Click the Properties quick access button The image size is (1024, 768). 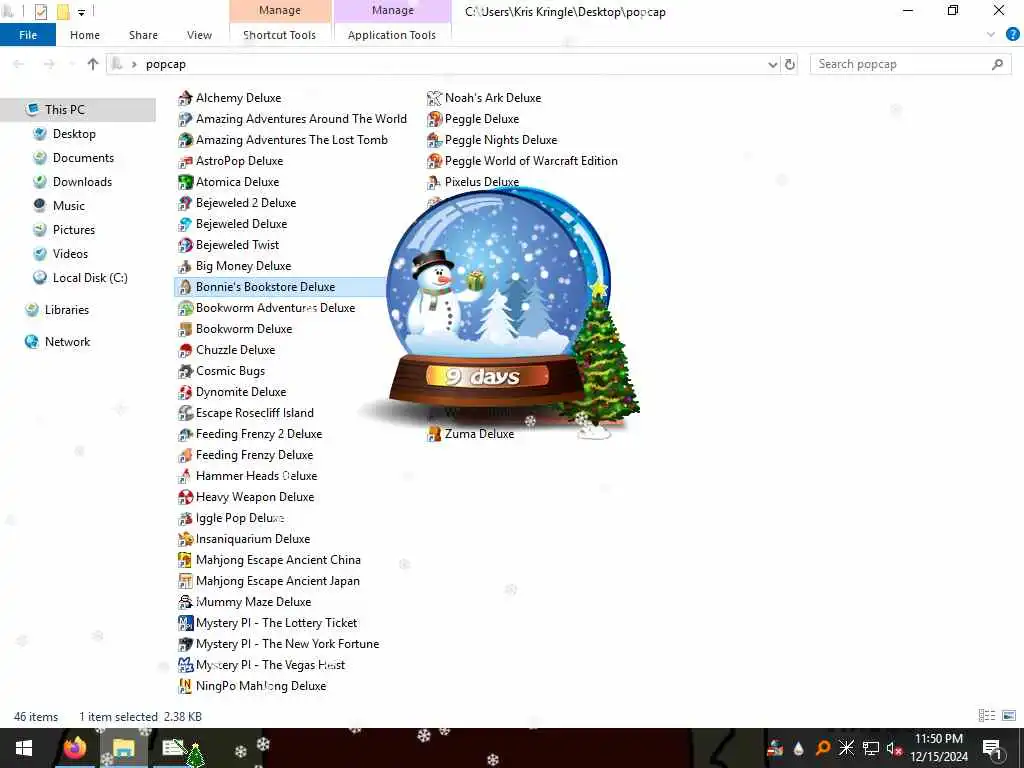pyautogui.click(x=40, y=12)
